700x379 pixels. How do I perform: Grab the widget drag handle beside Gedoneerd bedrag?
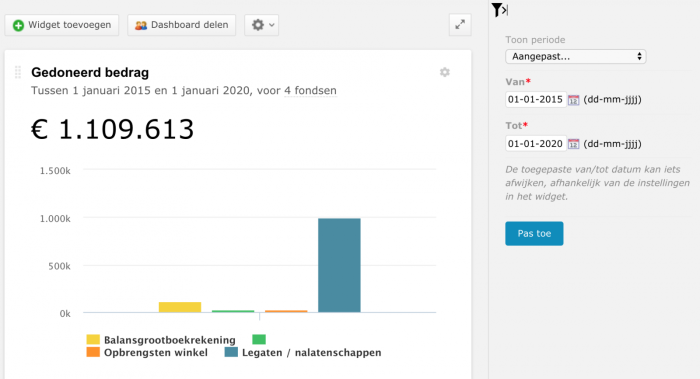pyautogui.click(x=18, y=72)
